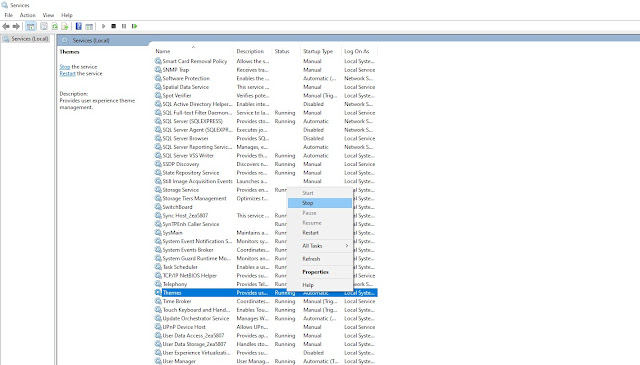Choose Stop in the context menu
Viewport: 640px width, 365px height.
pos(320,203)
